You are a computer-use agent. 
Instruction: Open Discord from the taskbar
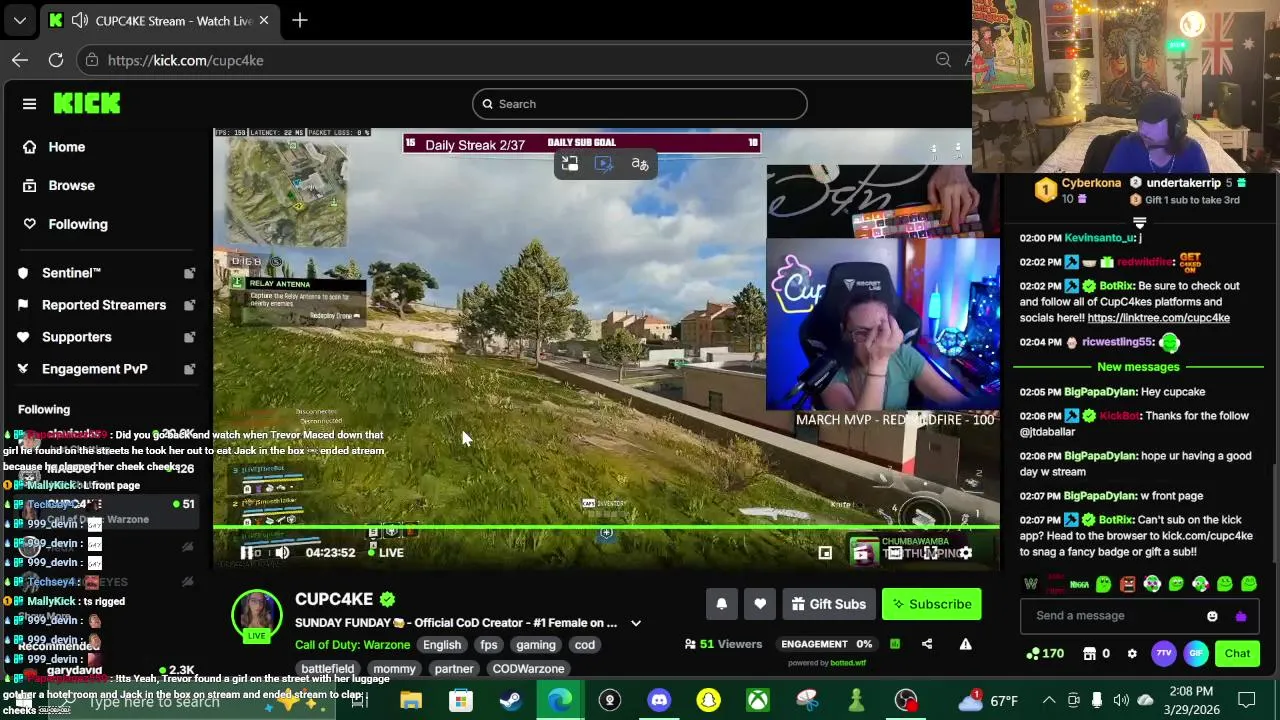(x=659, y=700)
